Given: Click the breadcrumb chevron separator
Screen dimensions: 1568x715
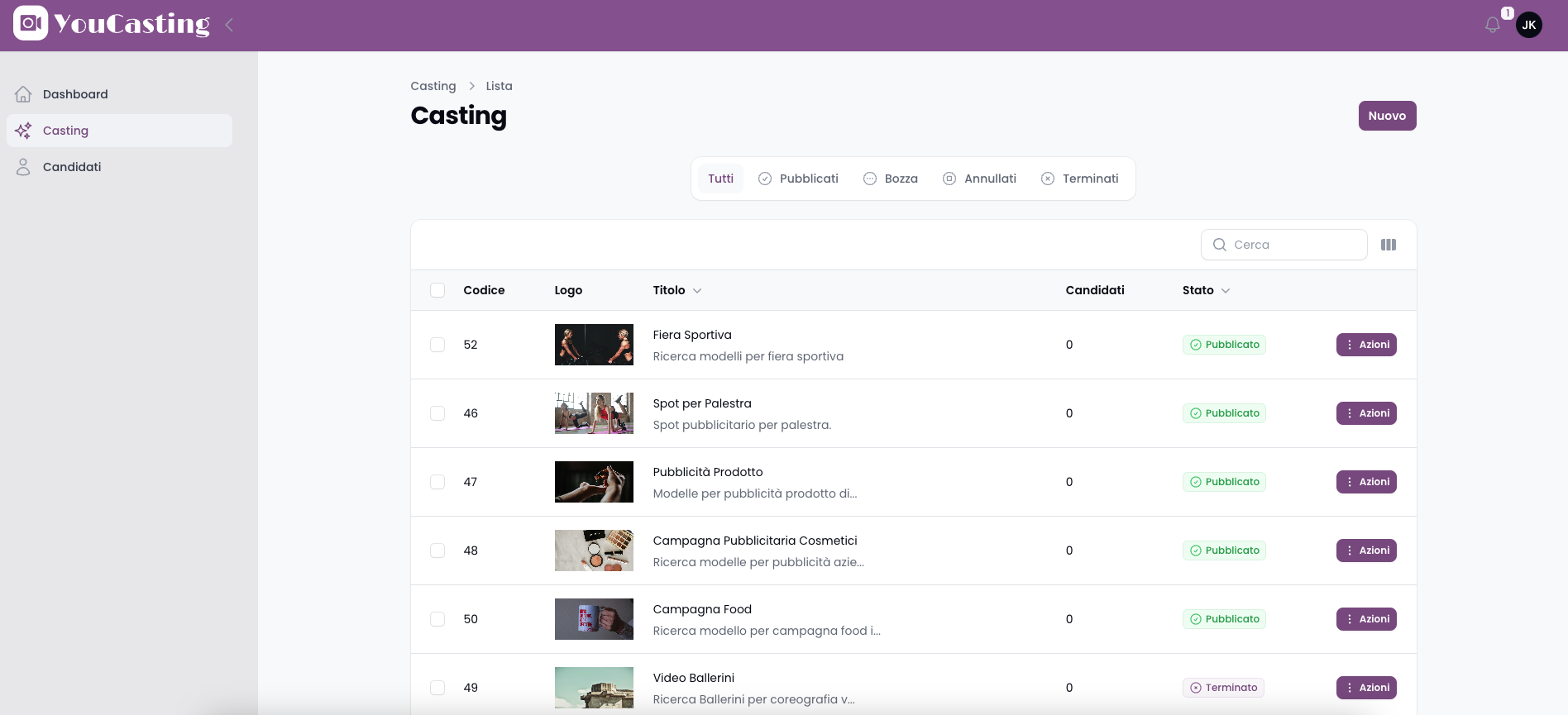Looking at the screenshot, I should 471,86.
